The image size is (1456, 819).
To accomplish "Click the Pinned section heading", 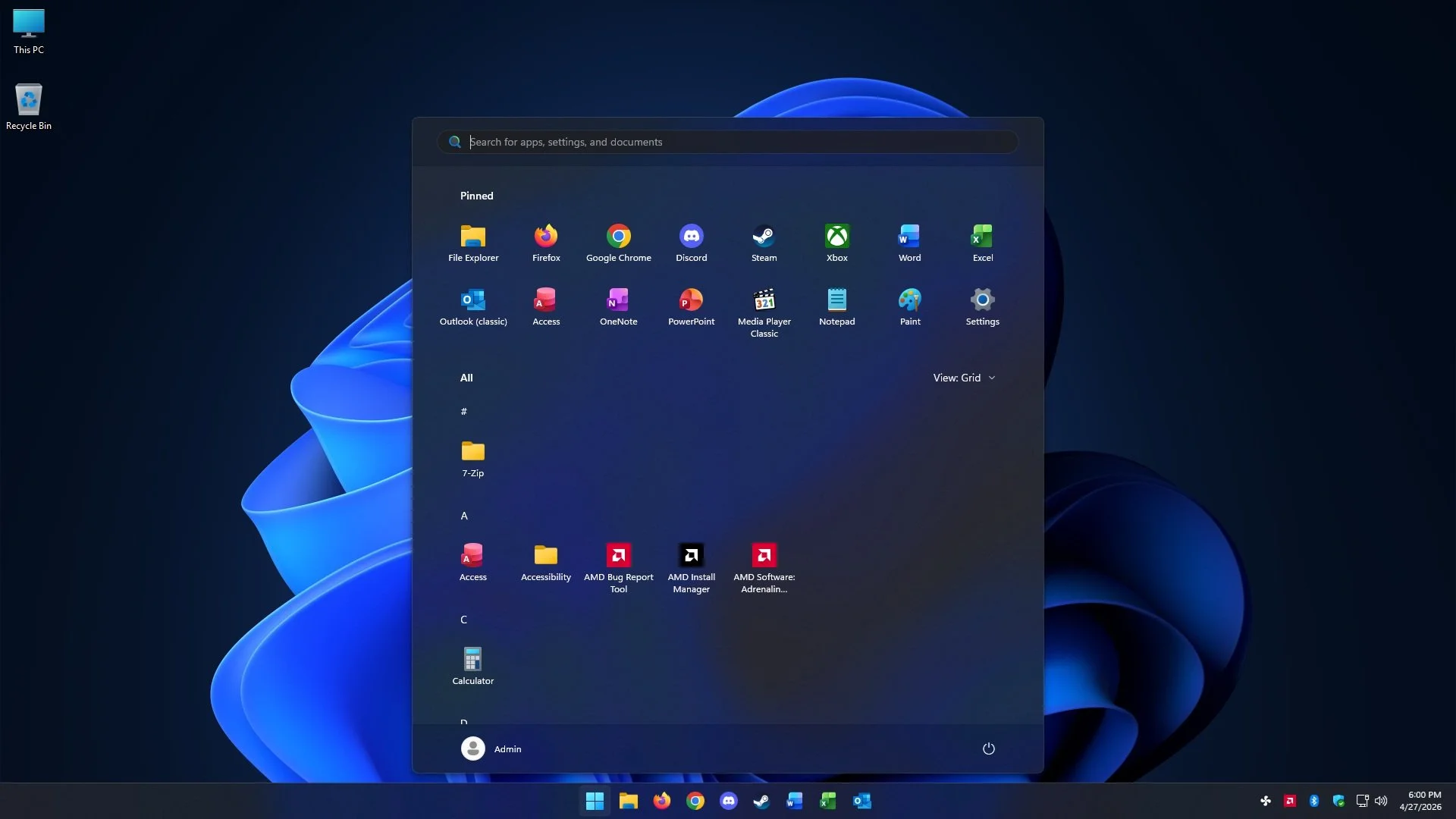I will (x=476, y=196).
